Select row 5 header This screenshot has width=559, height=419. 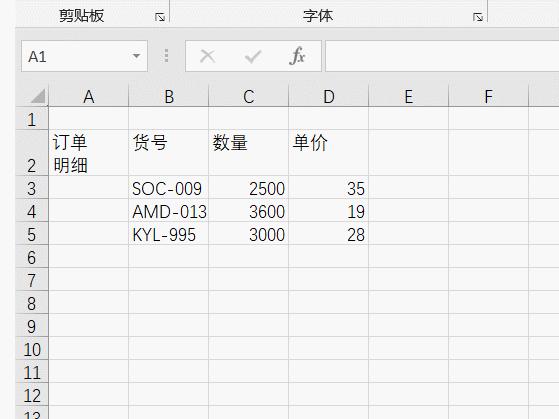(32, 233)
